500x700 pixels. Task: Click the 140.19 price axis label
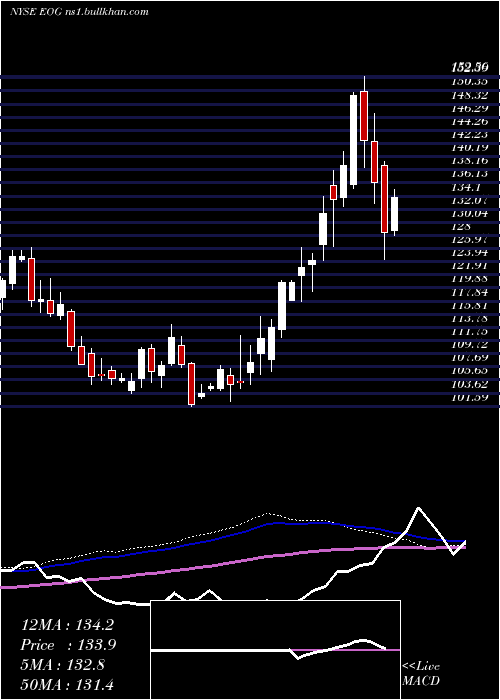pyautogui.click(x=469, y=147)
